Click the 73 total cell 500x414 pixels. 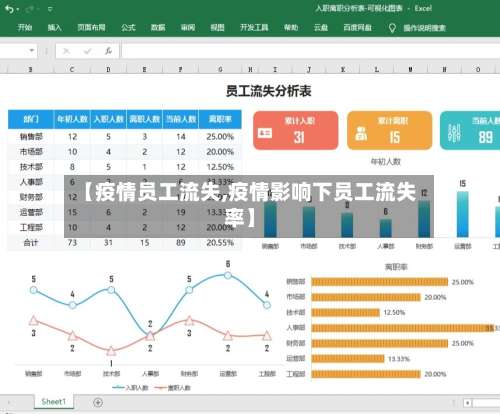[x=72, y=243]
